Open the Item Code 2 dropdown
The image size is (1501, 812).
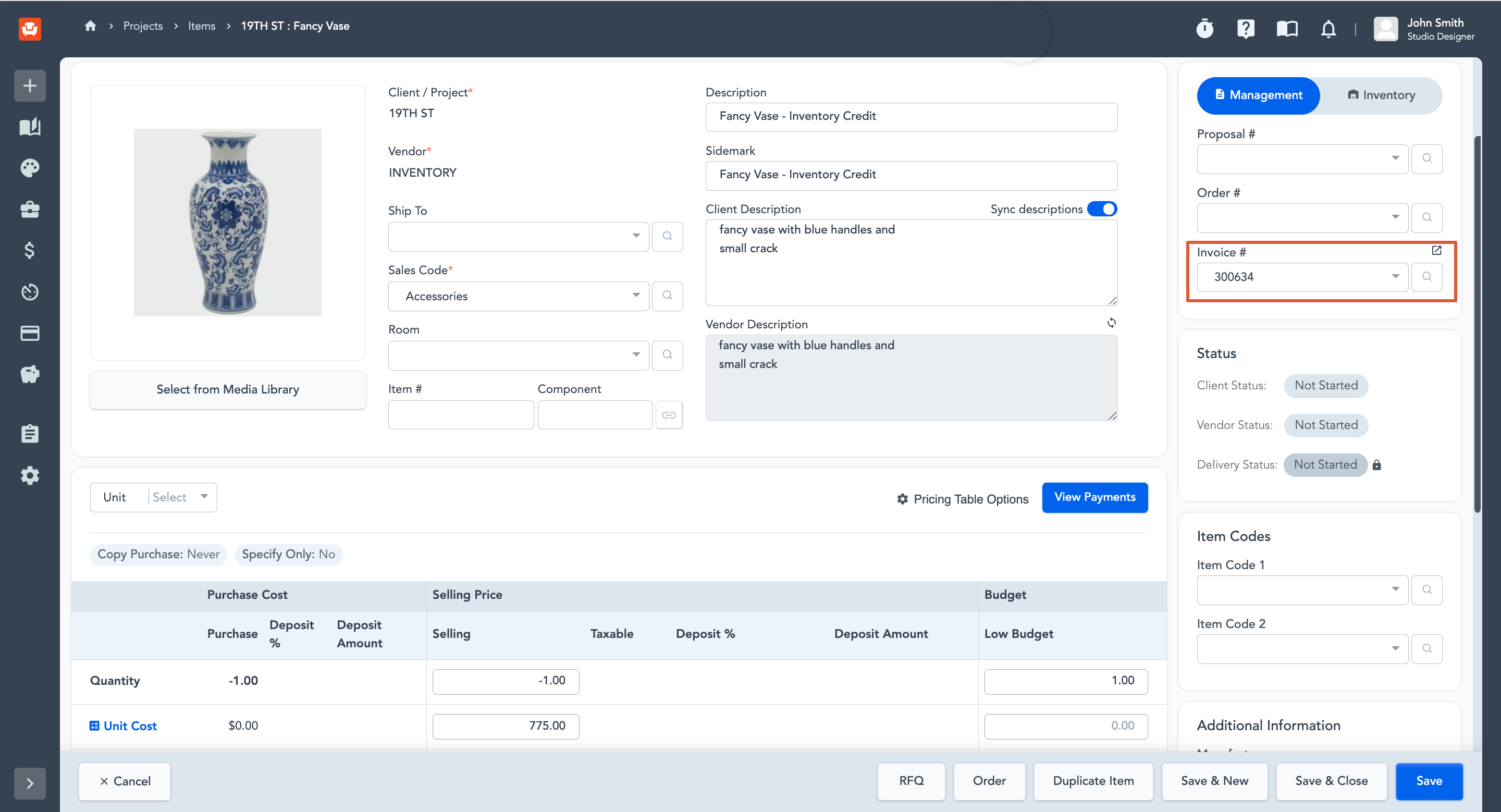point(1302,649)
